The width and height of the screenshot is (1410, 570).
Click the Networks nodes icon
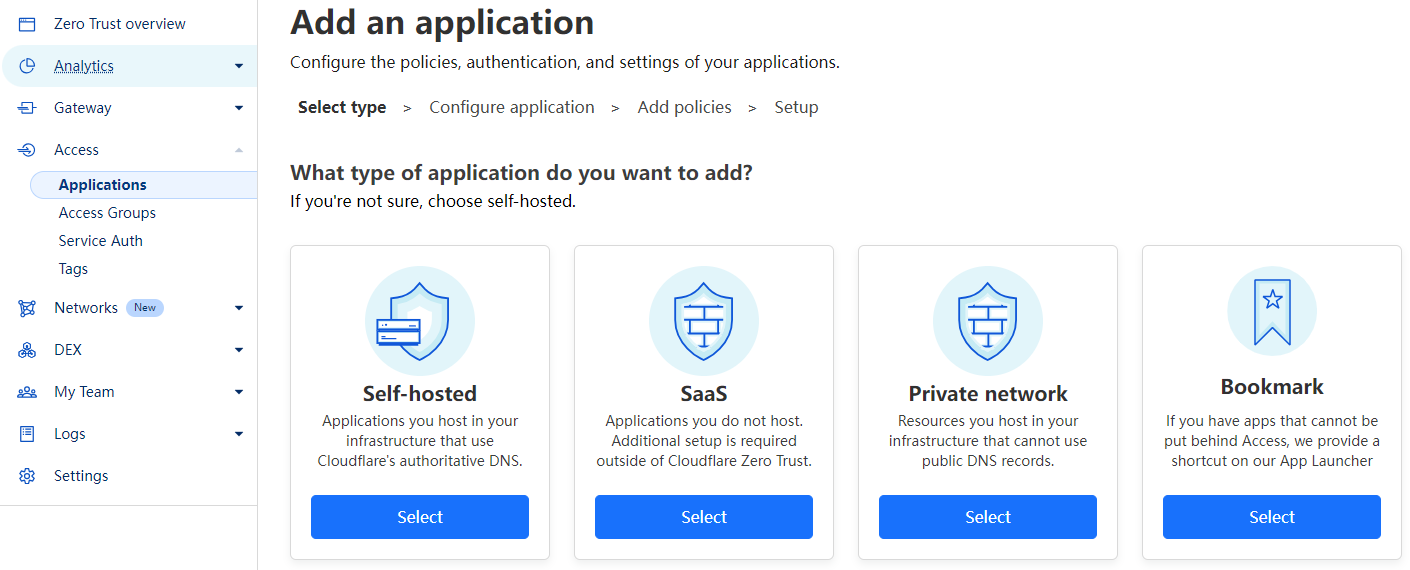pyautogui.click(x=27, y=308)
